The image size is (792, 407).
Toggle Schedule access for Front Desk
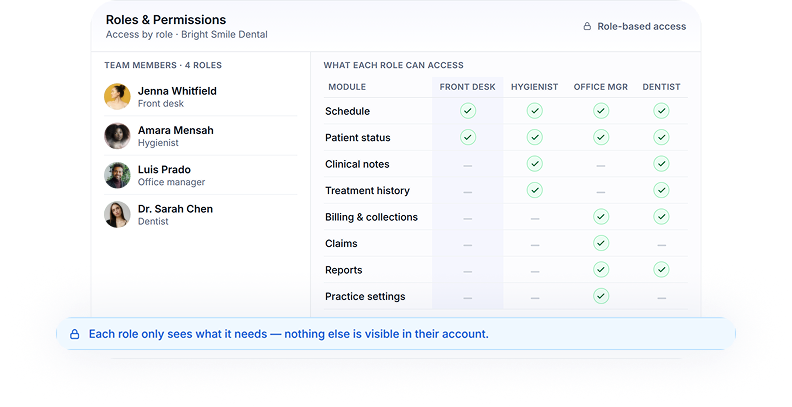pyautogui.click(x=468, y=111)
